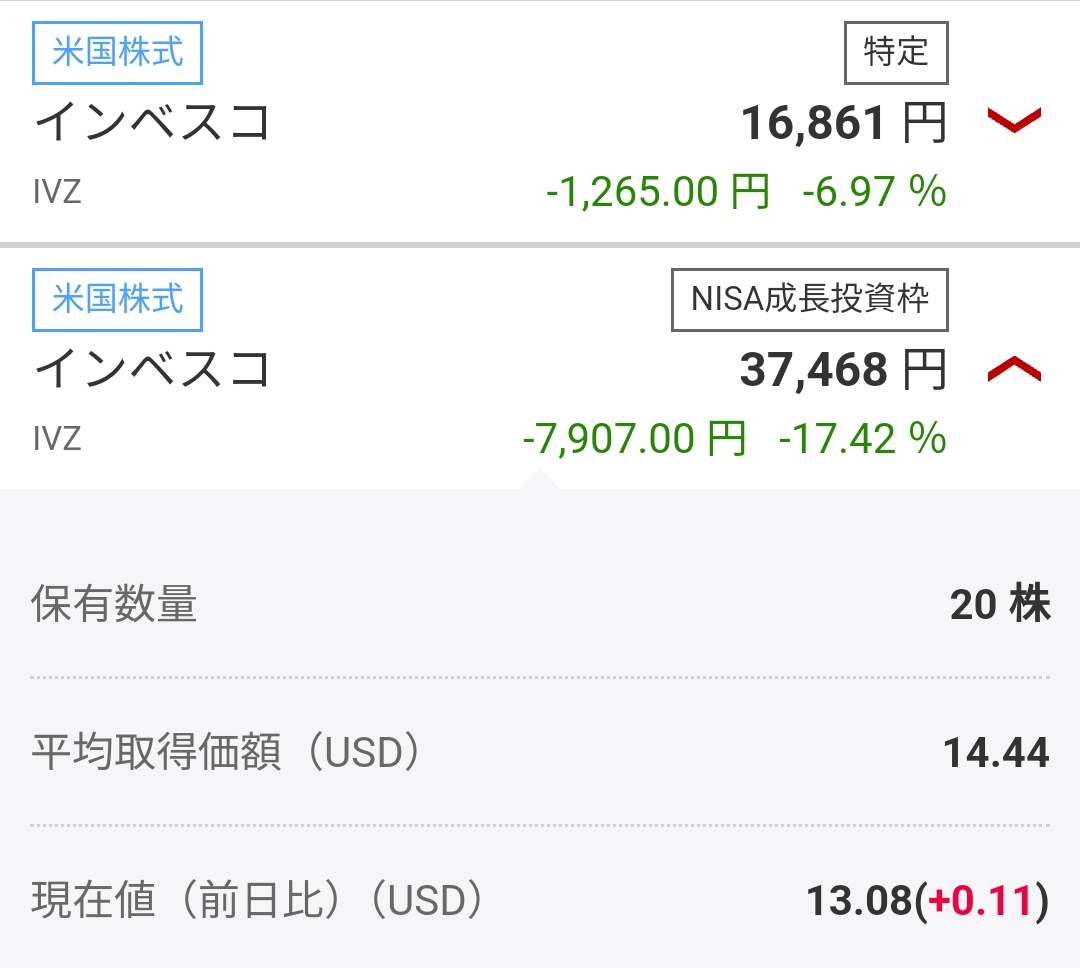Image resolution: width=1080 pixels, height=968 pixels.
Task: Select the 保有数量 20 株 row
Action: 540,604
